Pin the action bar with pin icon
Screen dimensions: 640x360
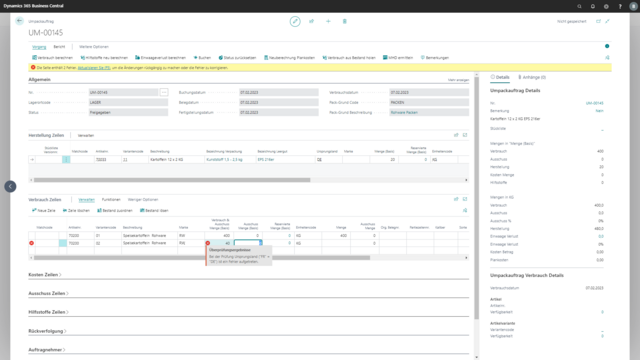point(607,58)
